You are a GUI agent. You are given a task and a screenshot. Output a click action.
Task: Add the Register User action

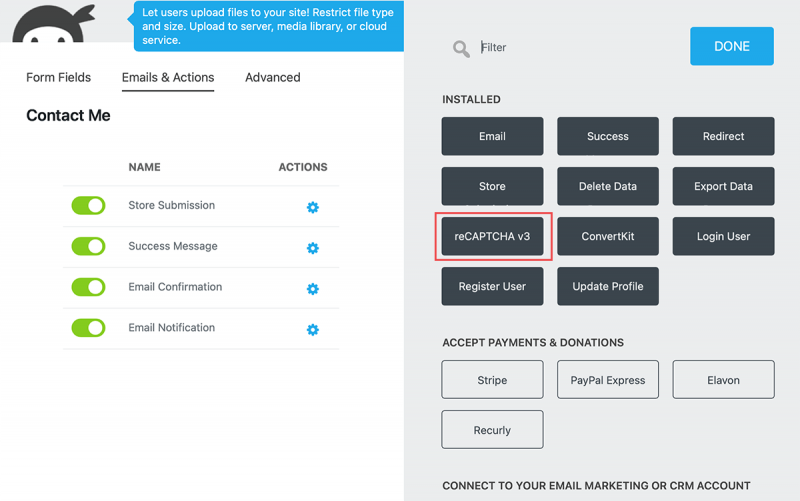492,286
